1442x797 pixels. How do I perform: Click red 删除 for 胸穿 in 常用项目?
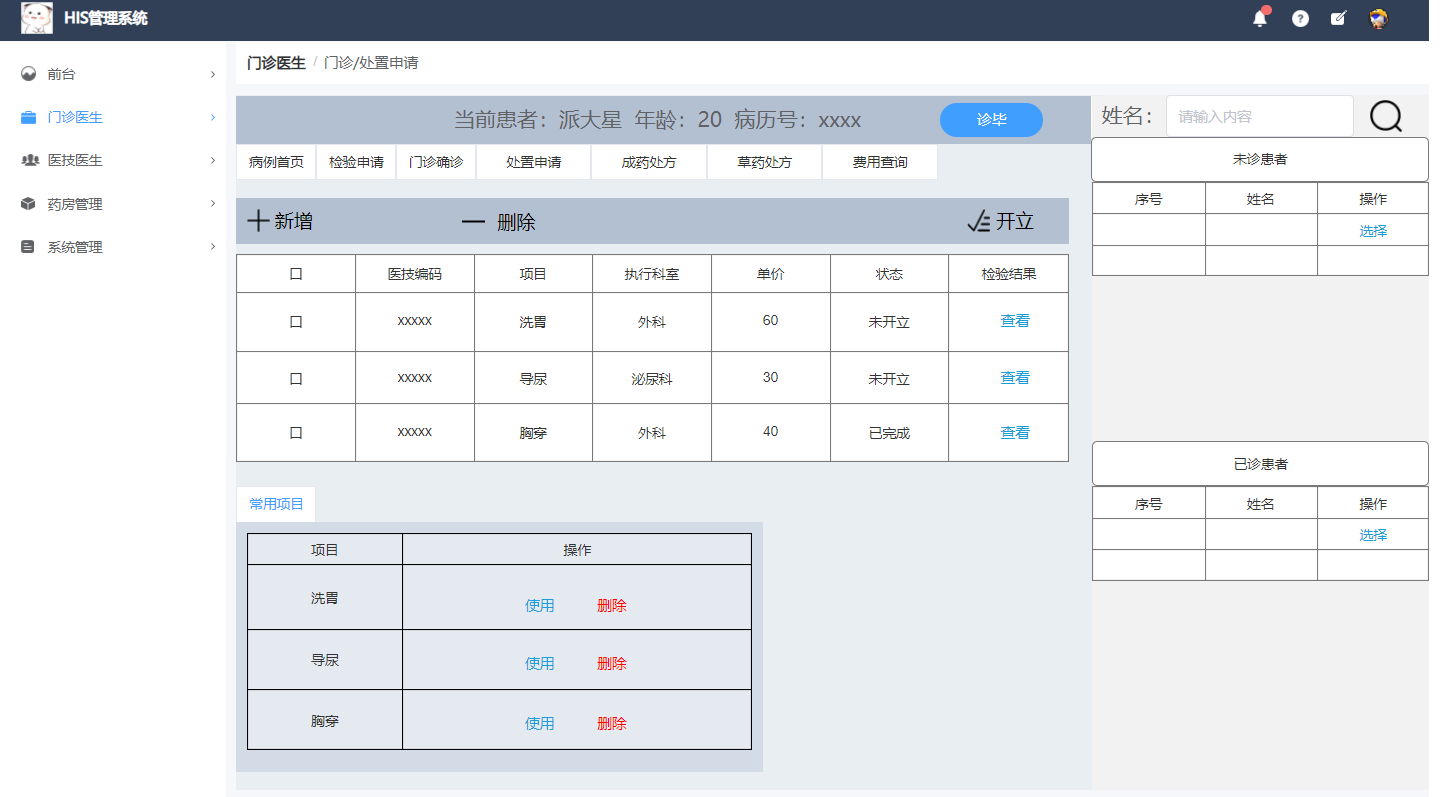pos(612,724)
